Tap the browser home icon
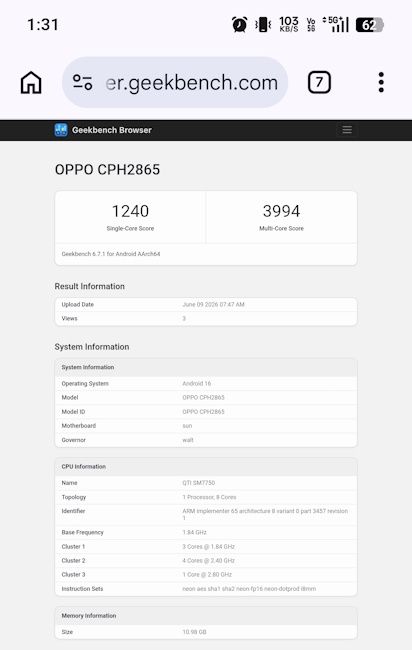412x650 pixels. point(31,82)
